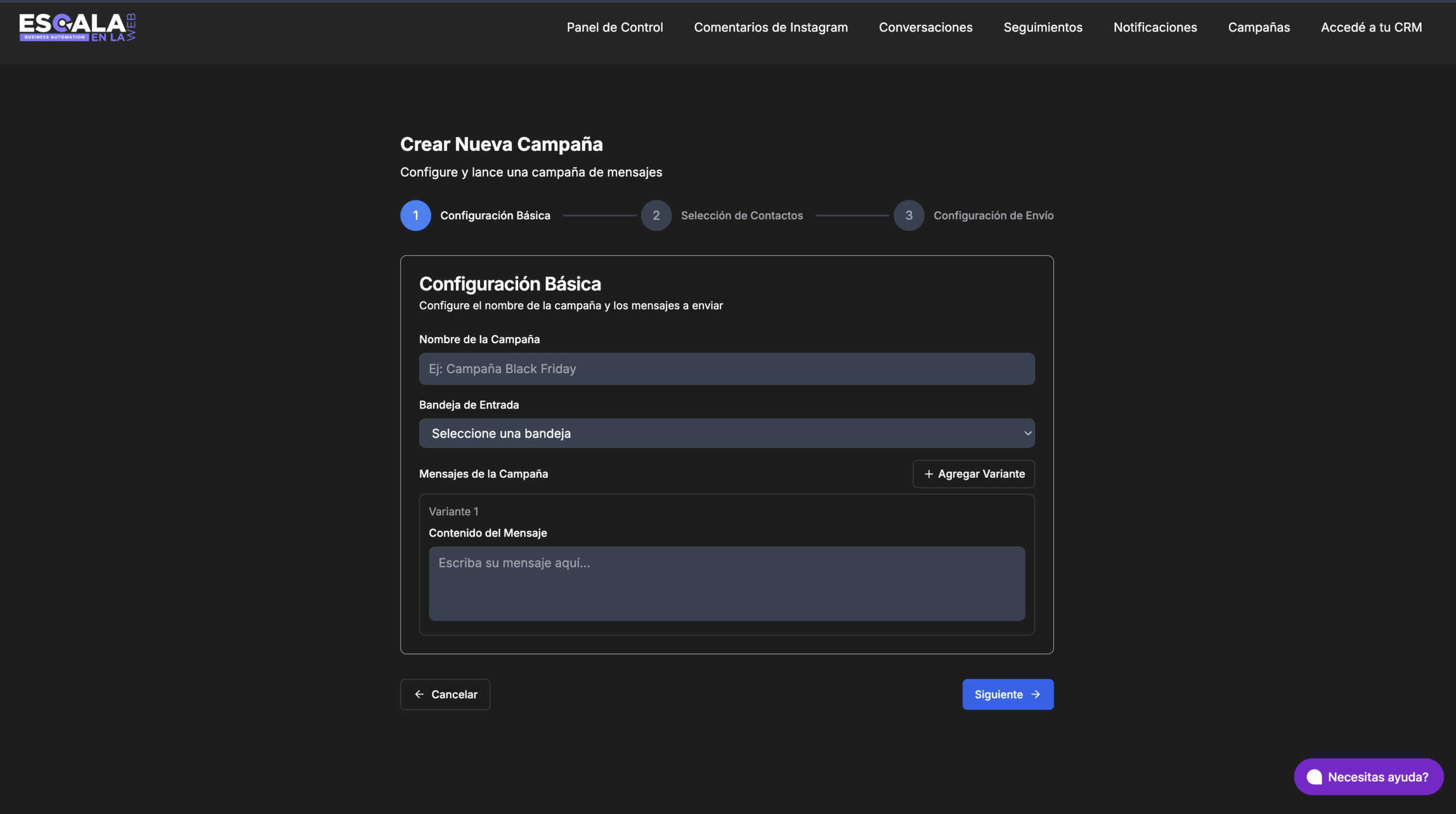Screen dimensions: 1456x814
Task: Click step 1 circle indicator
Action: point(415,216)
